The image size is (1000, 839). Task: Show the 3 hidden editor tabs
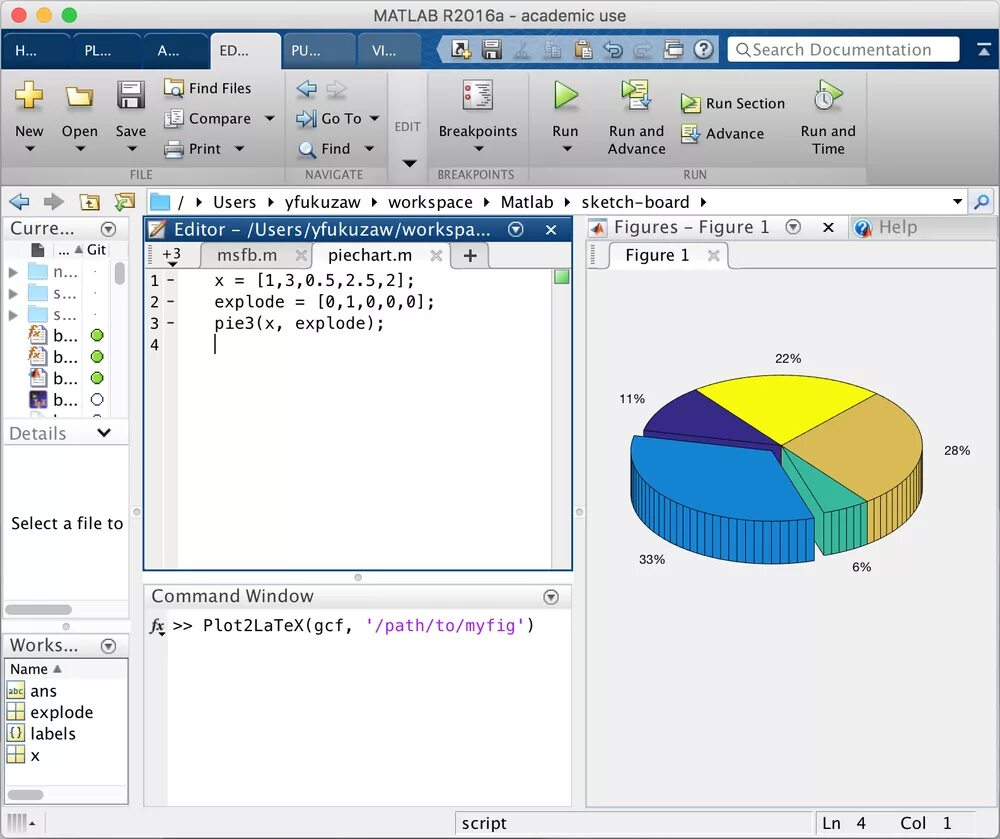coord(172,256)
